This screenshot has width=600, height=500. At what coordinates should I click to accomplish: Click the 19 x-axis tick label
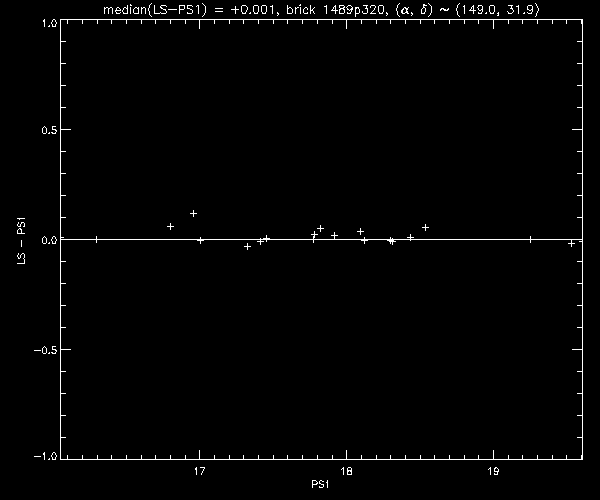pos(493,471)
